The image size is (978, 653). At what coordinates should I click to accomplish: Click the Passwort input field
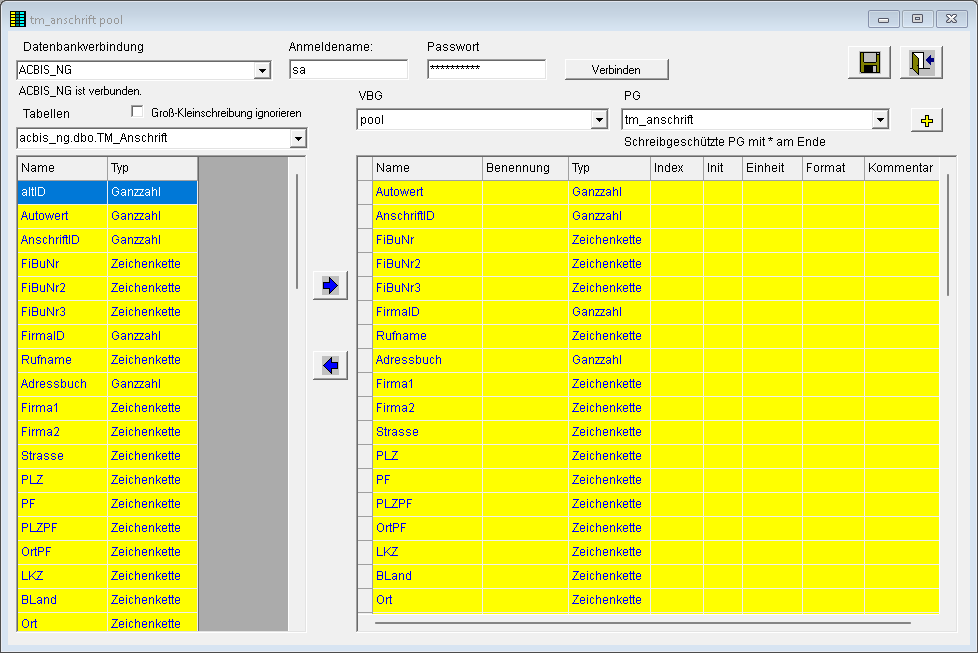coord(485,69)
